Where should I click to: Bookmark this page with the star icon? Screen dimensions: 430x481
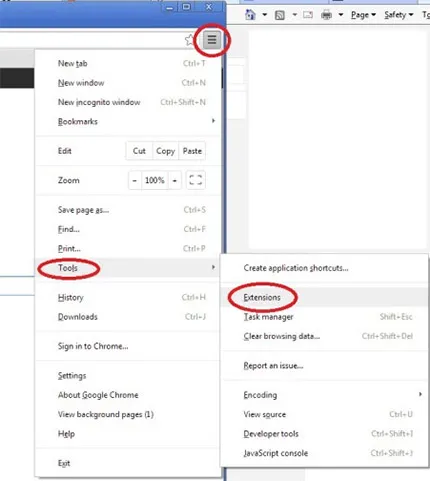click(x=190, y=40)
